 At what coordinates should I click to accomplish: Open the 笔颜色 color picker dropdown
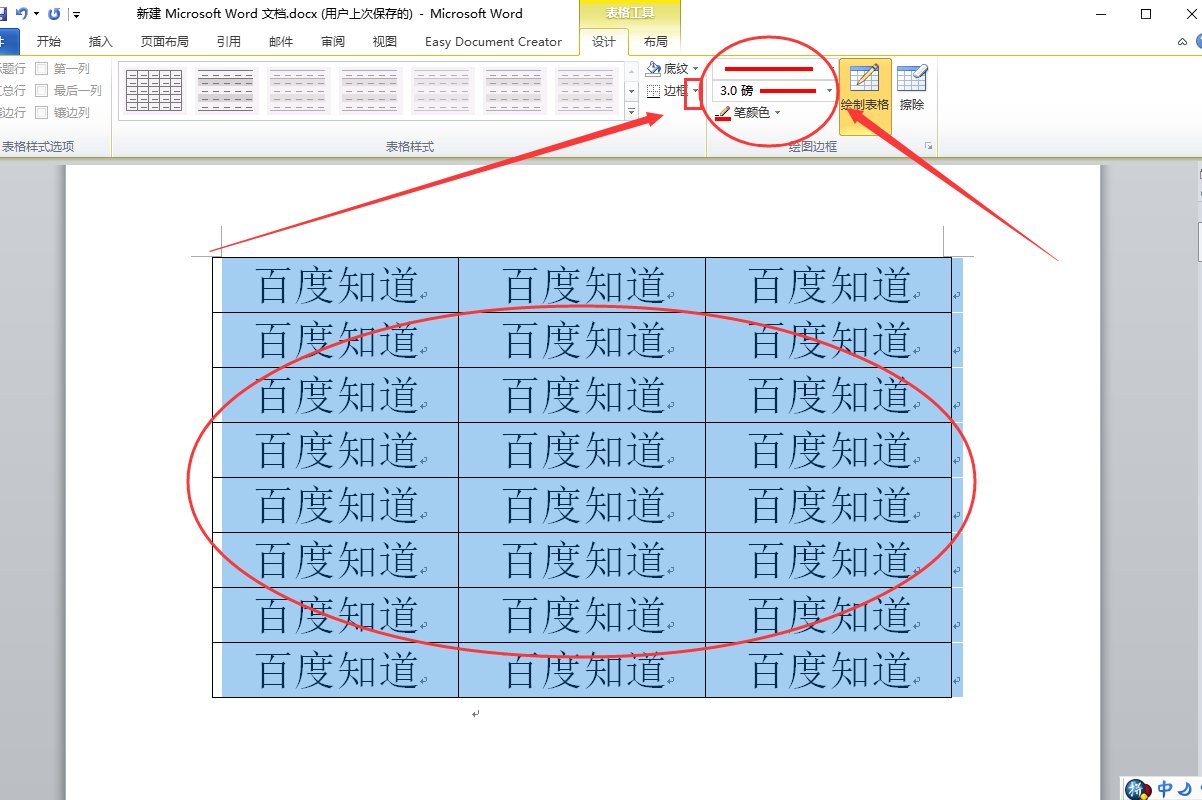pyautogui.click(x=777, y=111)
